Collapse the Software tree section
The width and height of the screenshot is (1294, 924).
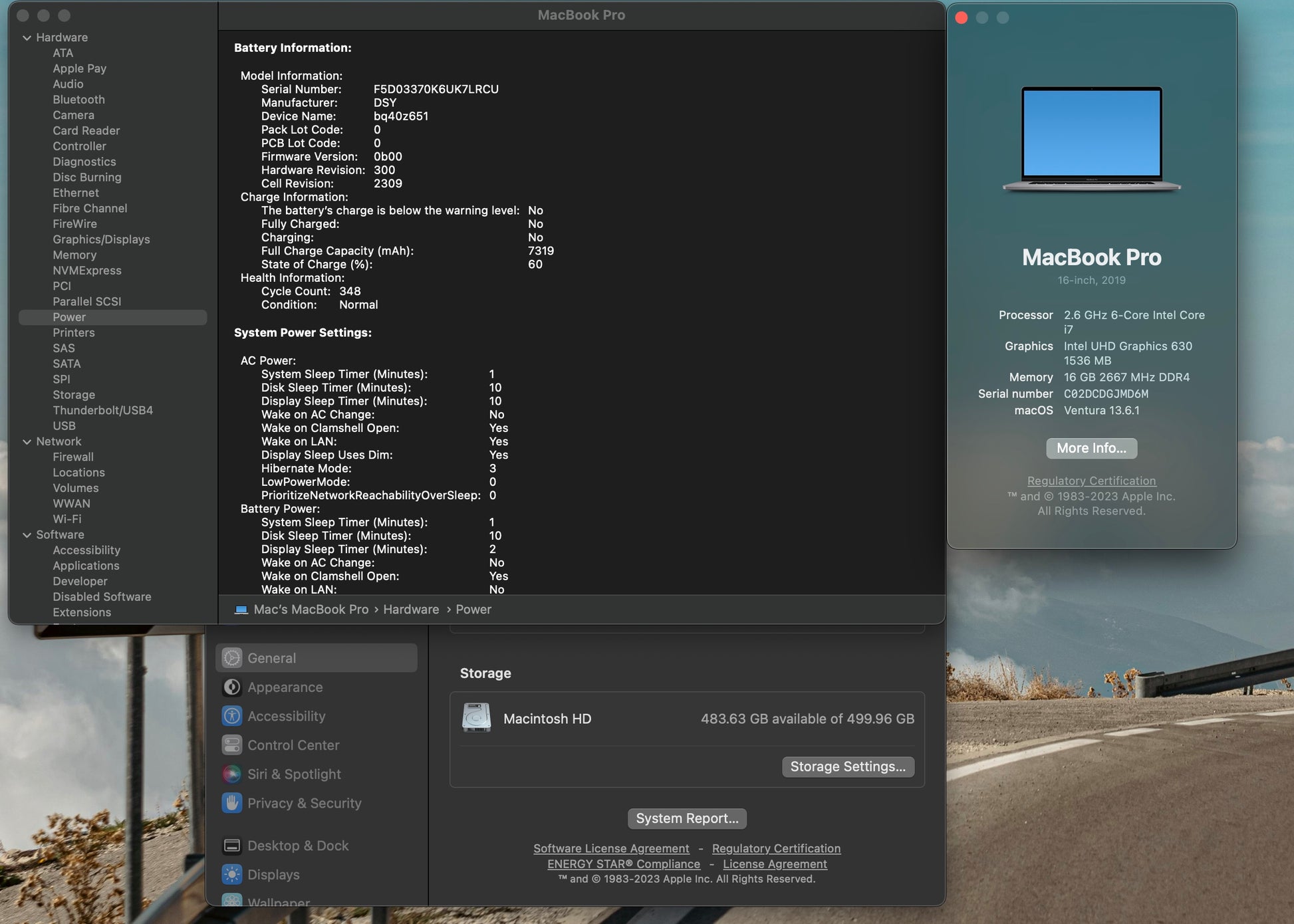[x=27, y=535]
